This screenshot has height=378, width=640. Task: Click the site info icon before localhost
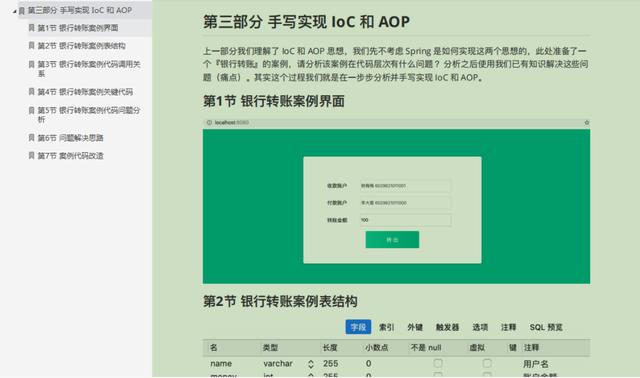209,122
